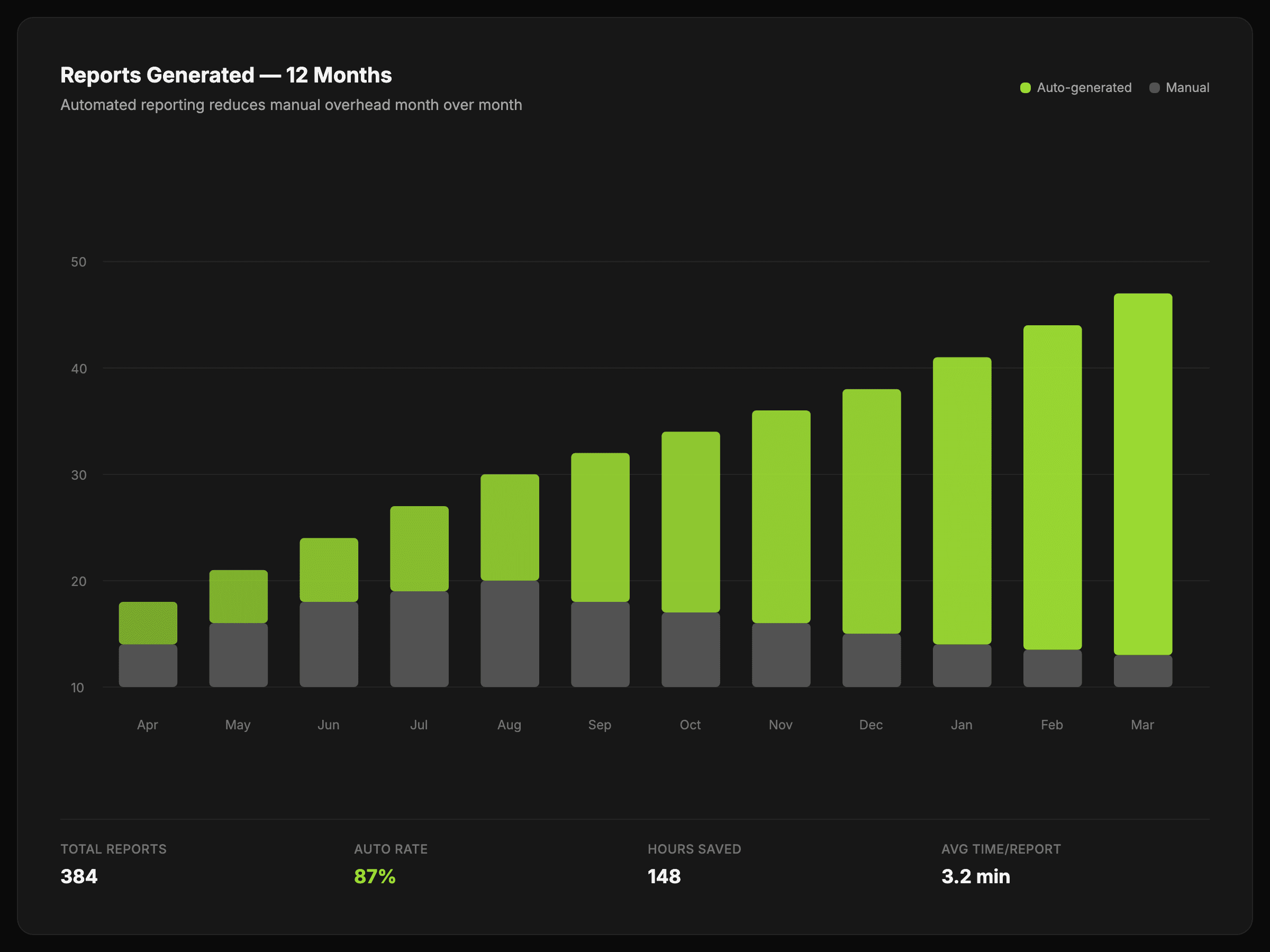Select February's green bar segment

(1052, 487)
